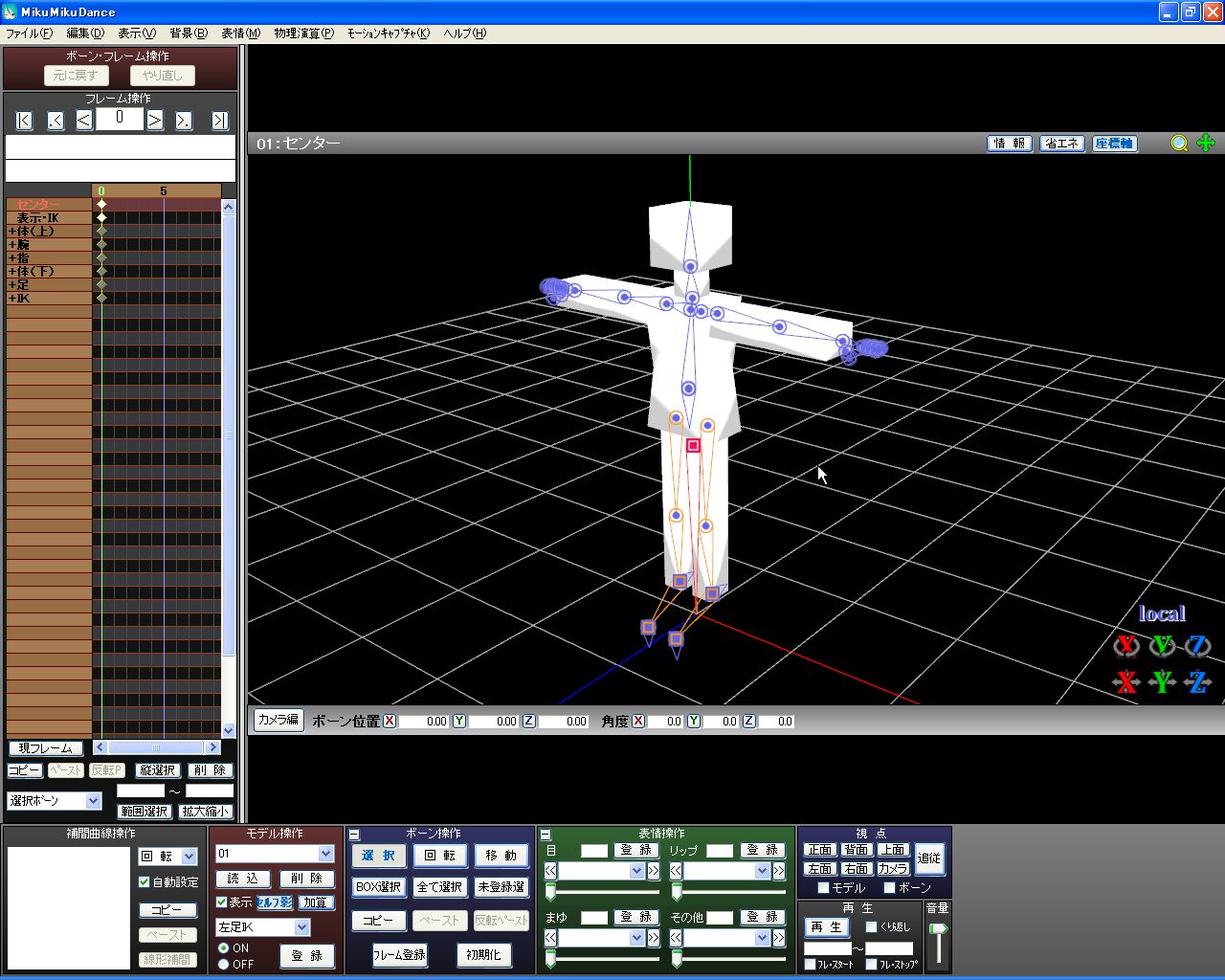
Task: Collapse the 表情操作 panel with minus icon
Action: 546,835
